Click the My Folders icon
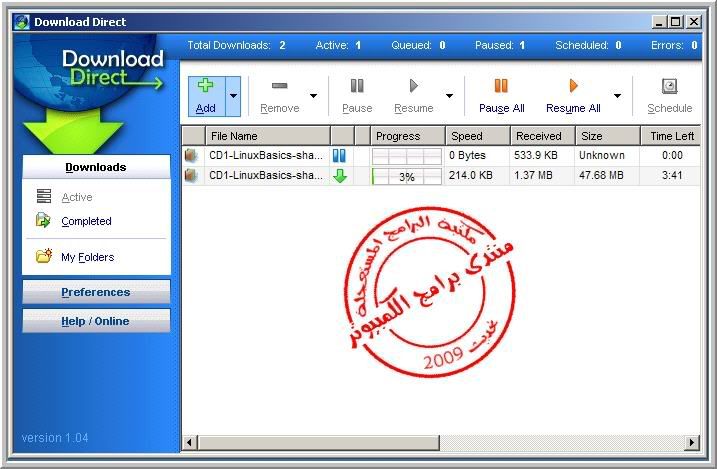Screen dimensions: 717x469 coord(44,256)
